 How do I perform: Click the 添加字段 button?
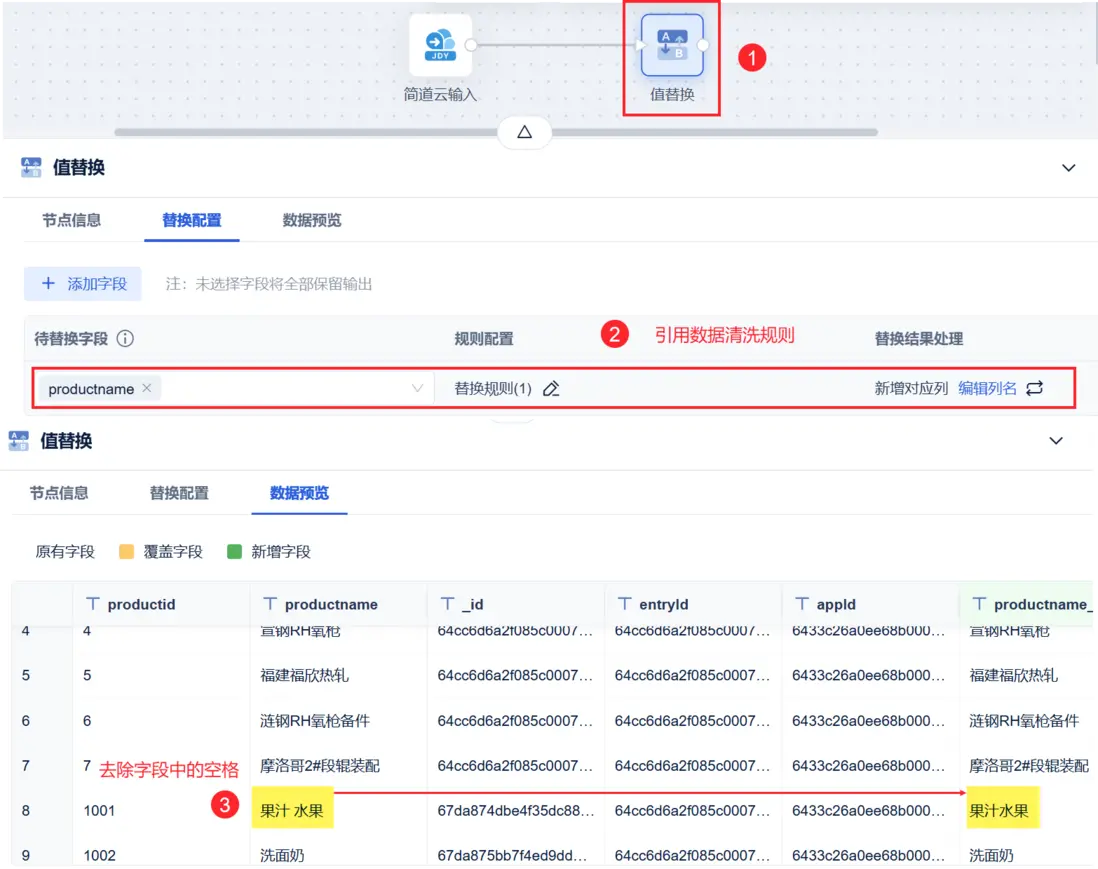(83, 284)
